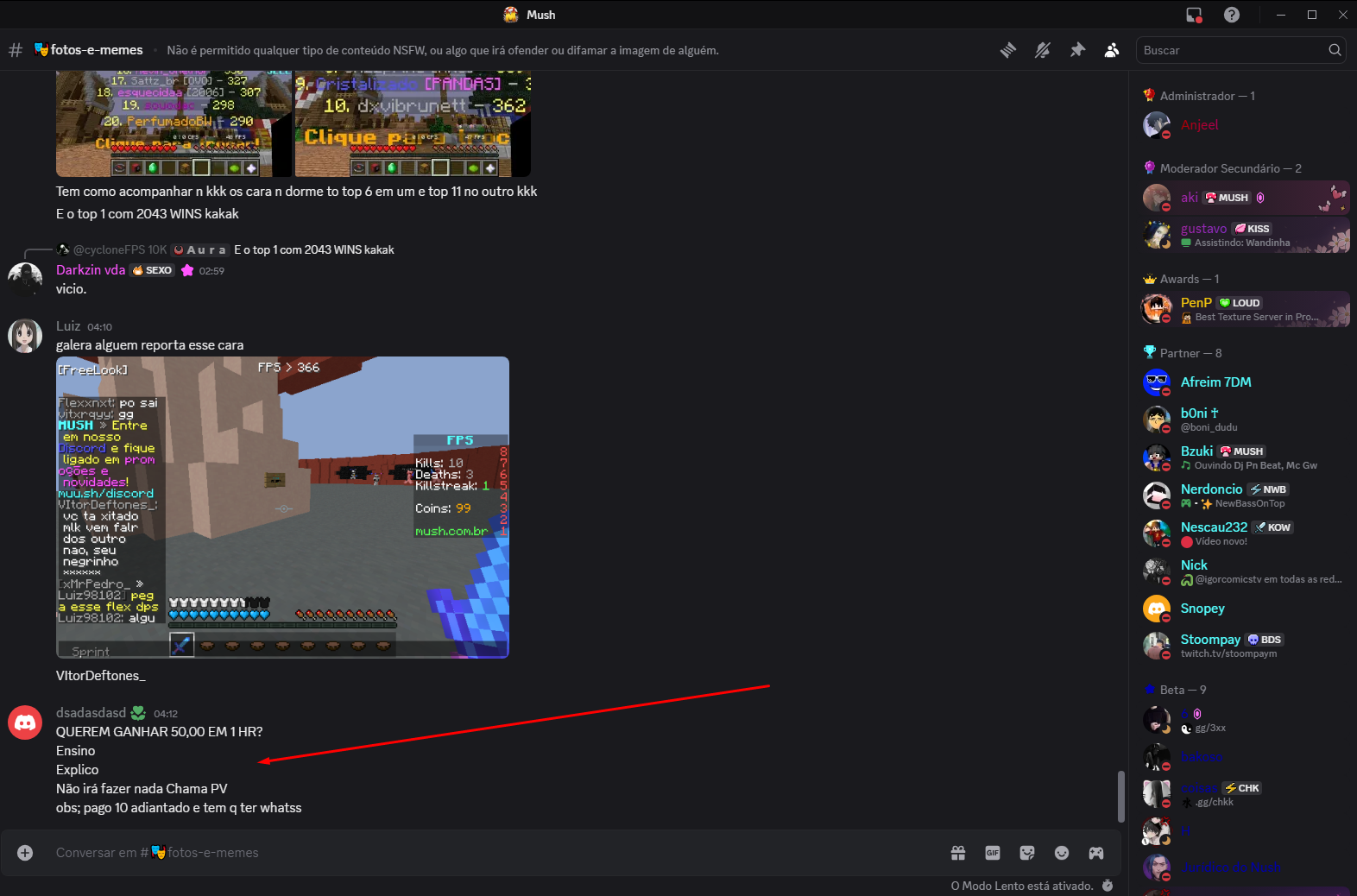This screenshot has height=896, width=1357.
Task: Open Beta member with gg/3xx status
Action: (x=1246, y=720)
